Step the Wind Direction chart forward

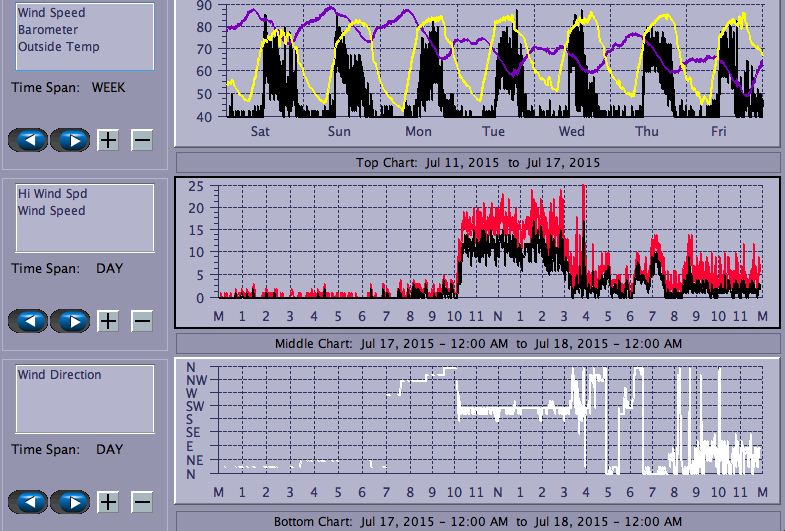[x=70, y=502]
